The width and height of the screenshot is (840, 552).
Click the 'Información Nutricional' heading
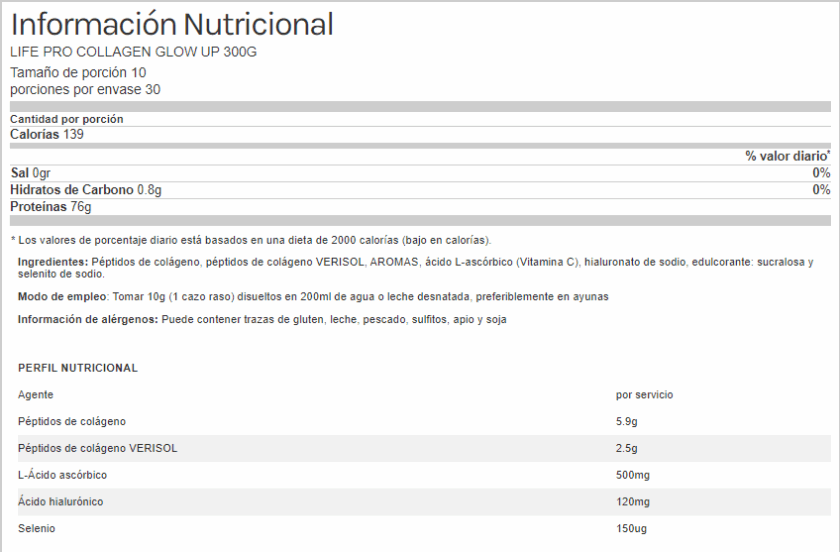click(172, 24)
